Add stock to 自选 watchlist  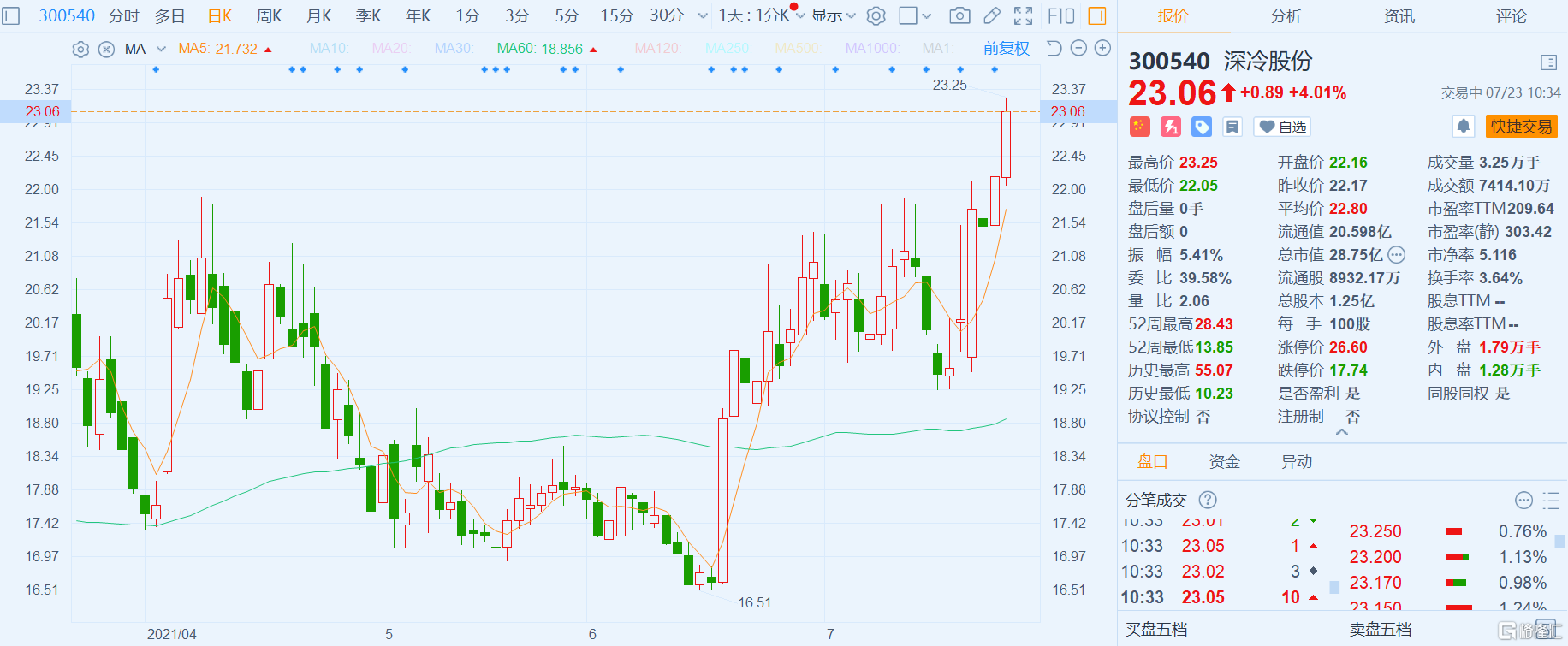pos(1282,127)
